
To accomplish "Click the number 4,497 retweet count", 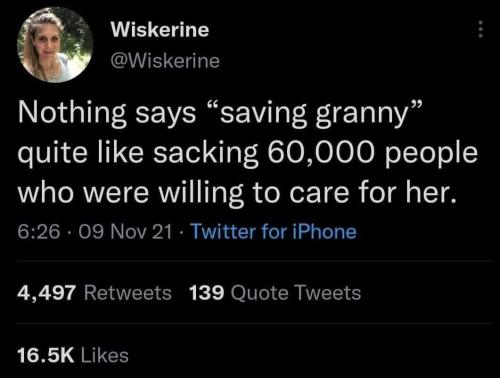I will [47, 293].
